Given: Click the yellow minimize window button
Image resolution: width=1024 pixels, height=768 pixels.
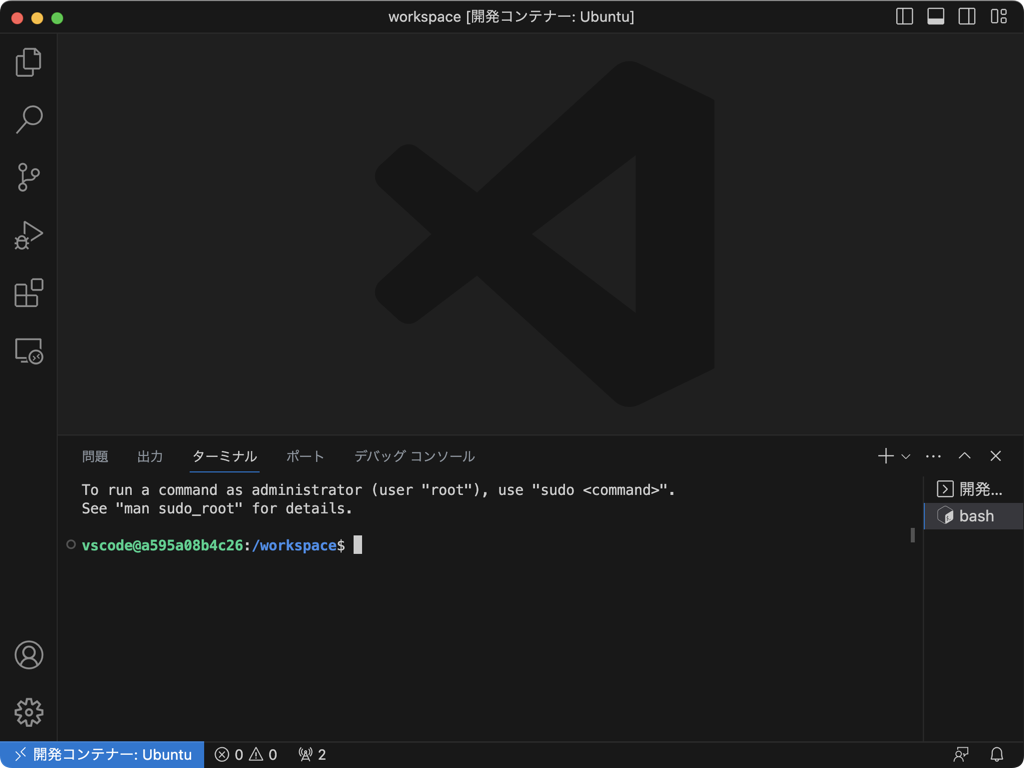Looking at the screenshot, I should 37,18.
